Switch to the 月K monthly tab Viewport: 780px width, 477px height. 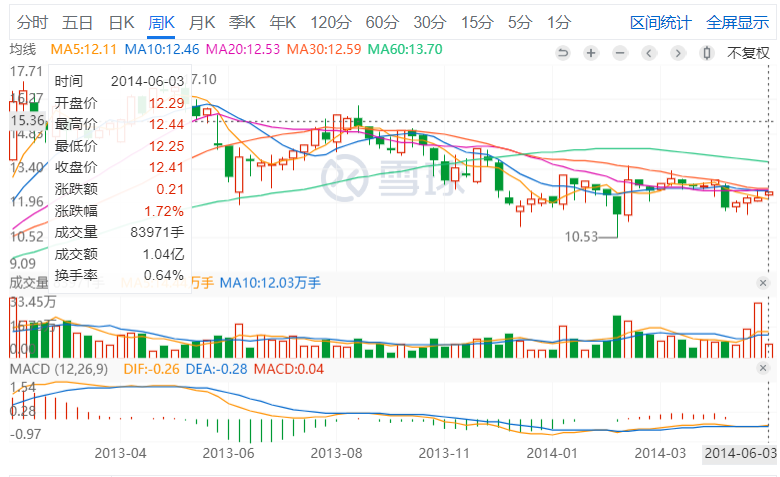(x=202, y=22)
